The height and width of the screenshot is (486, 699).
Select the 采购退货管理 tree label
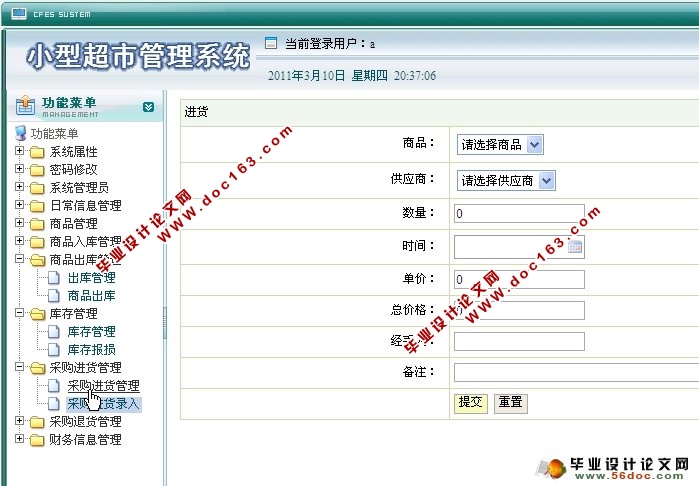pos(85,422)
